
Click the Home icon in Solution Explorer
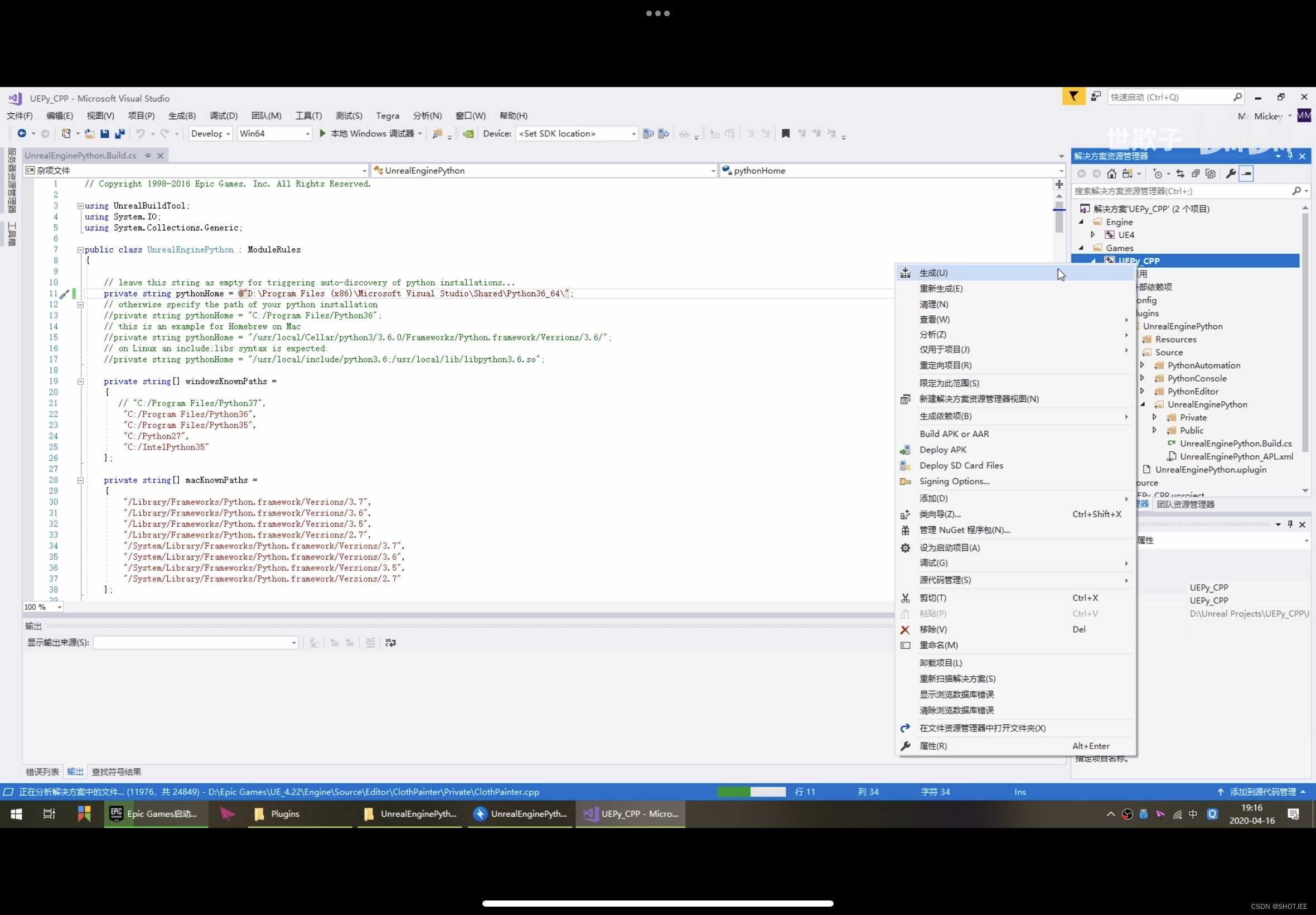1111,174
